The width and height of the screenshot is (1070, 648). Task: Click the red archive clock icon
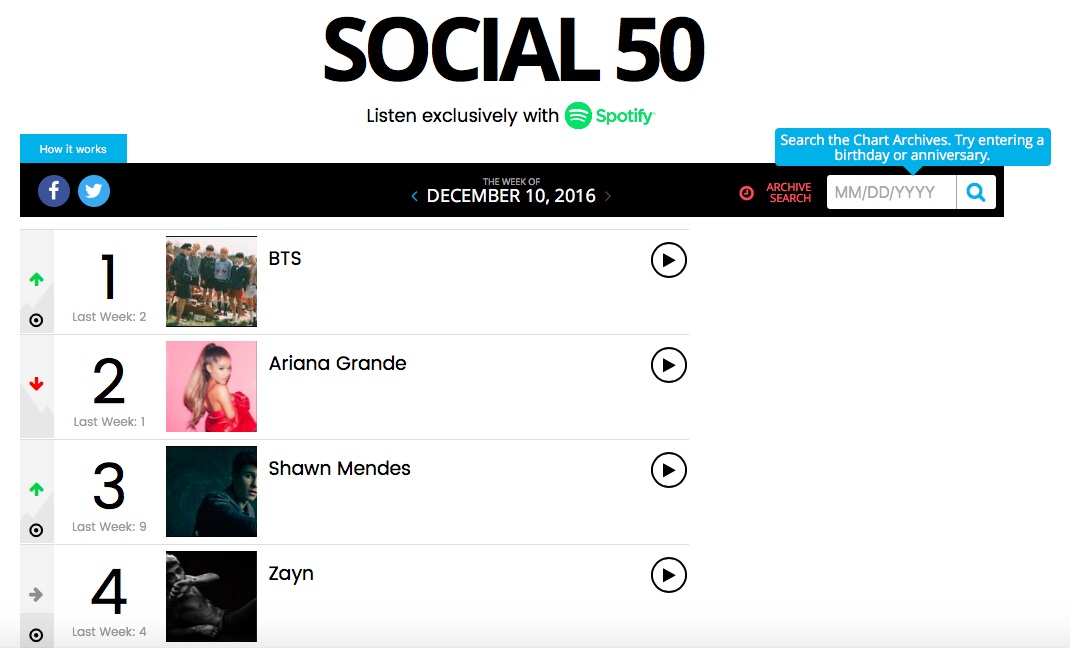(x=746, y=193)
